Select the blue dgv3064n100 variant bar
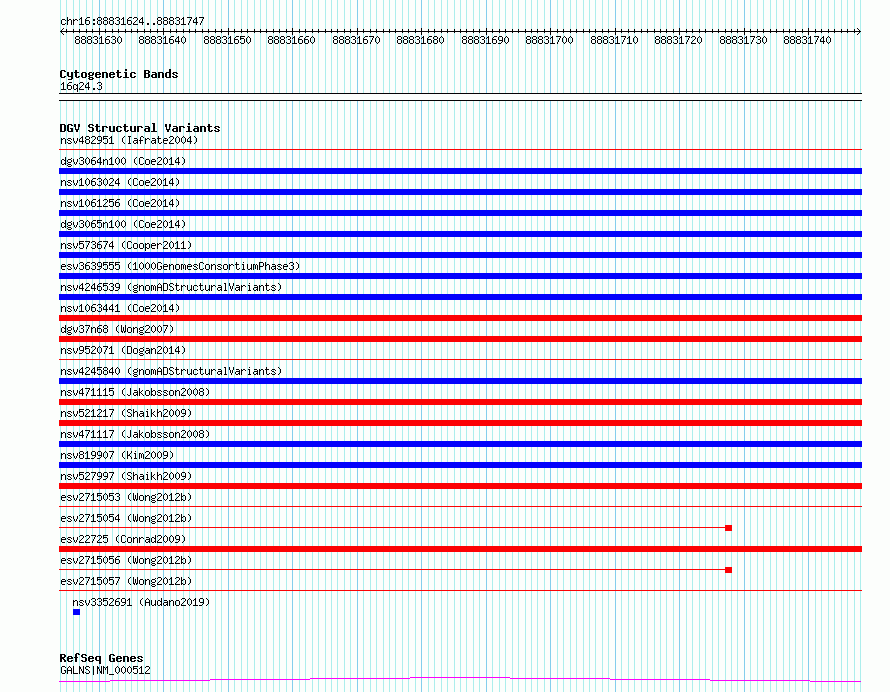Viewport: 890px width, 692px height. tap(460, 171)
